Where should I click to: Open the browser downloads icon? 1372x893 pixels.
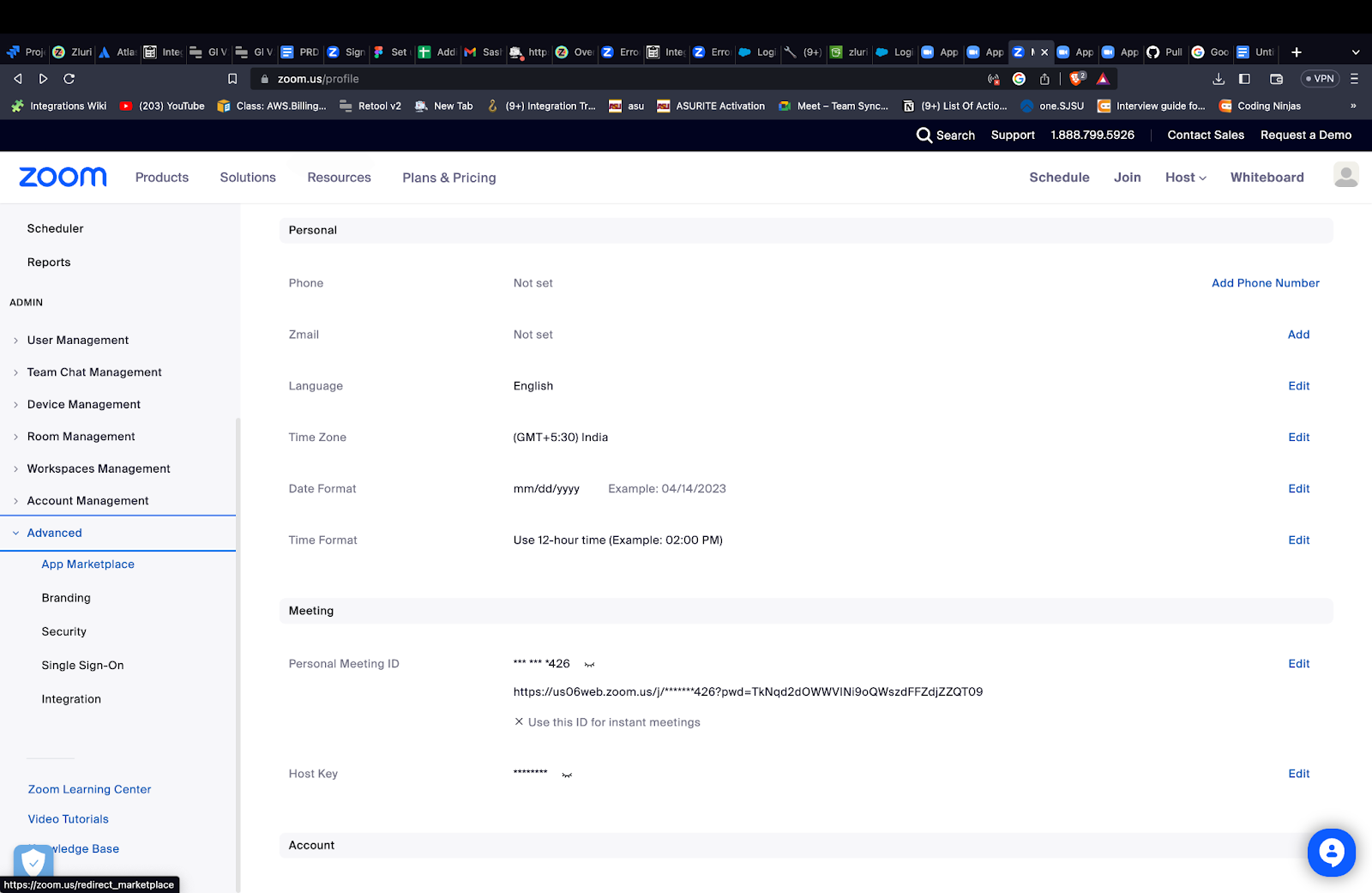click(x=1219, y=79)
